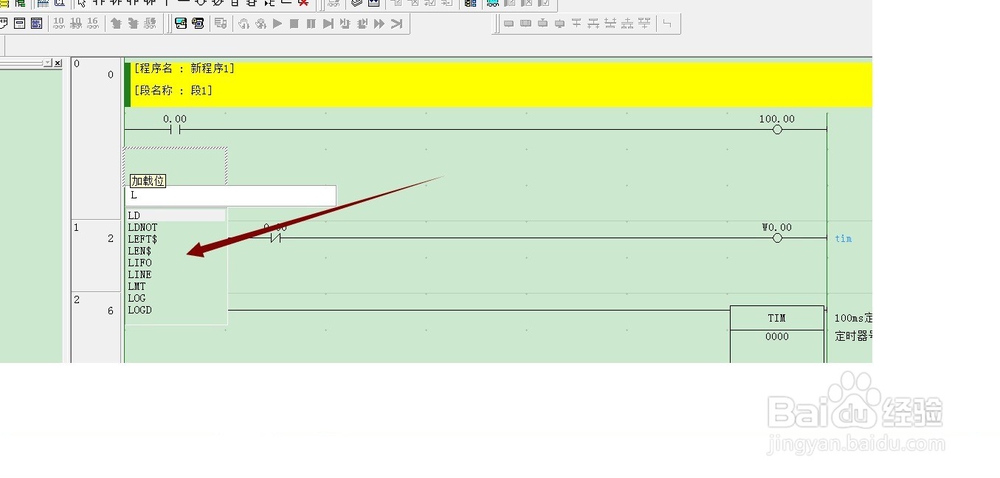Start simulation with the Run play icon
This screenshot has width=1000, height=478.
(x=277, y=24)
